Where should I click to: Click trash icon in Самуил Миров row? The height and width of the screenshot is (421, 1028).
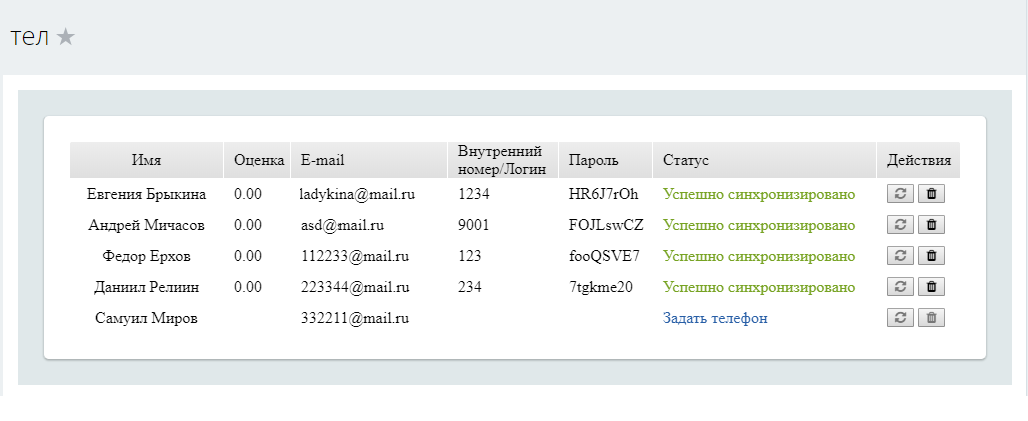pyautogui.click(x=931, y=318)
